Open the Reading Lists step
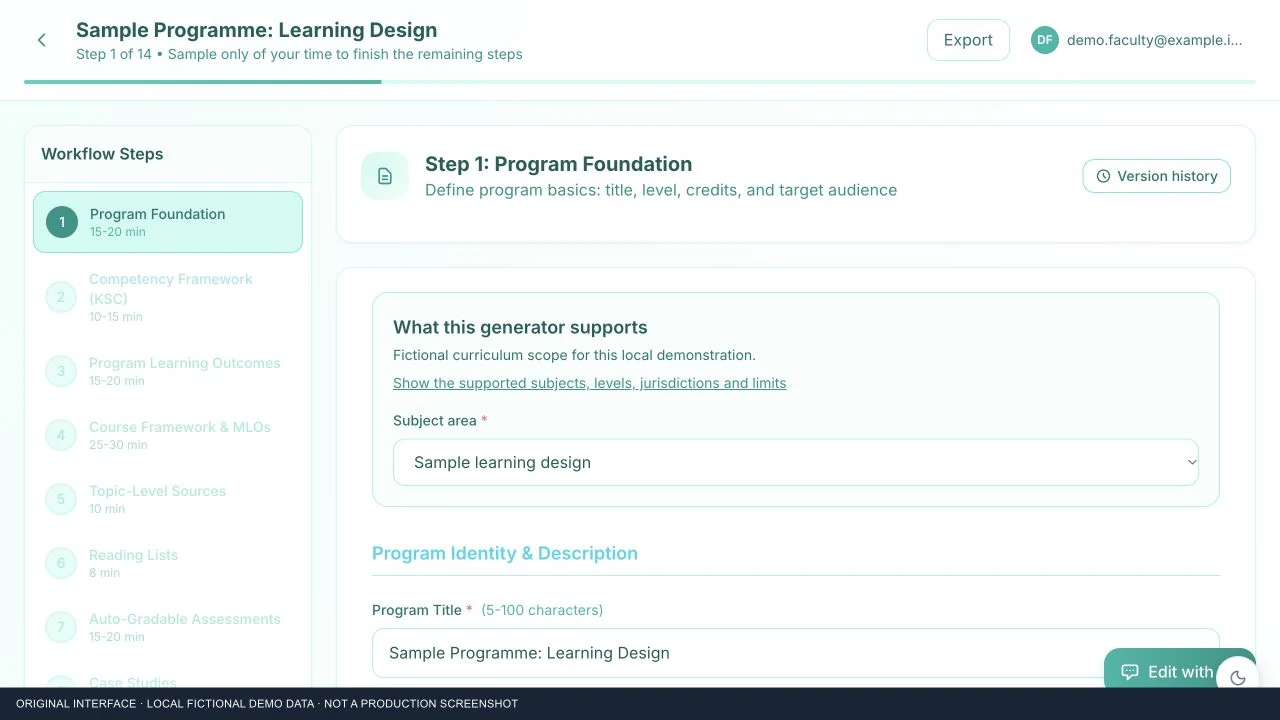The height and width of the screenshot is (720, 1280). click(x=168, y=563)
